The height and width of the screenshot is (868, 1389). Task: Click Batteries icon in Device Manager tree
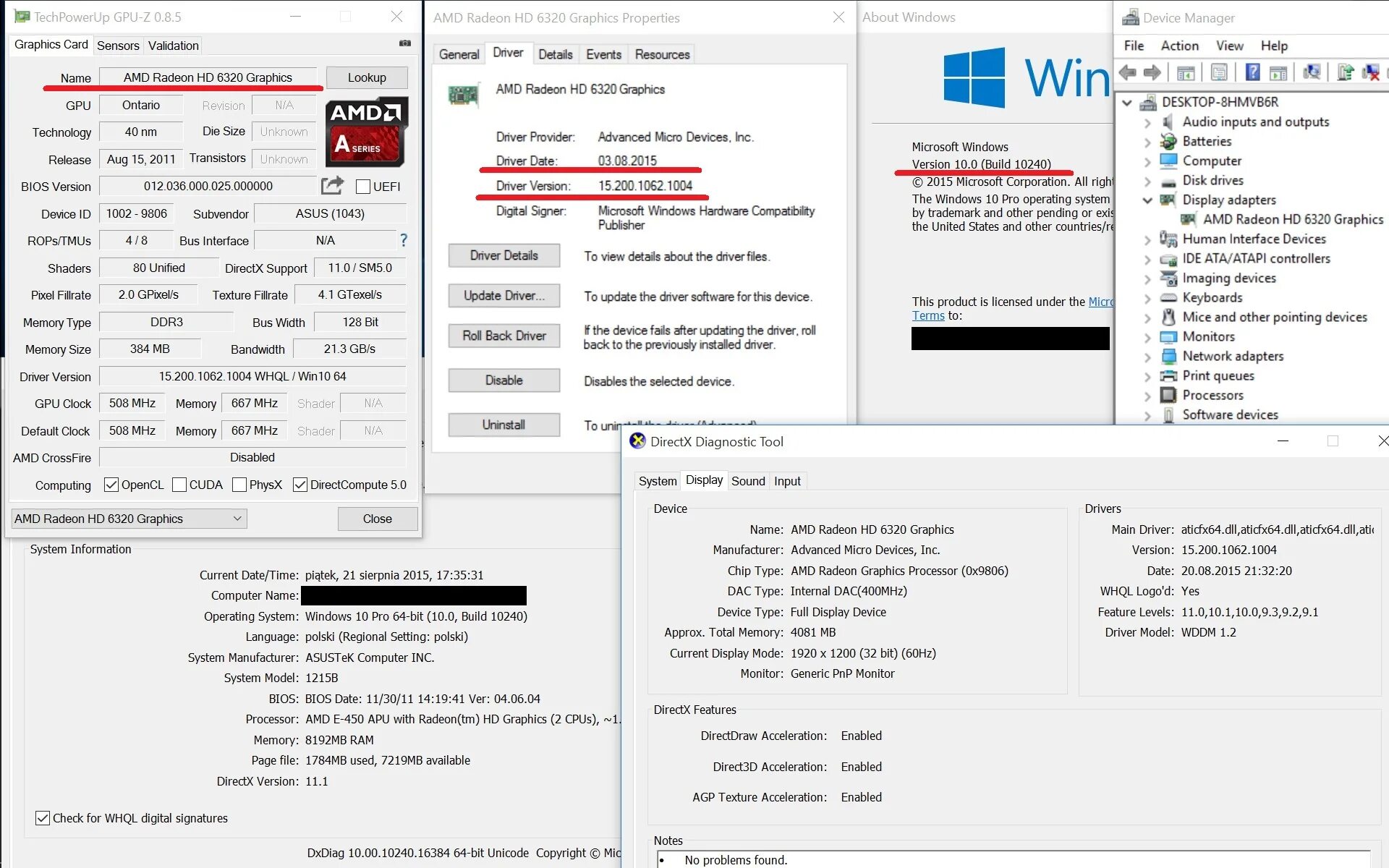pos(1168,142)
